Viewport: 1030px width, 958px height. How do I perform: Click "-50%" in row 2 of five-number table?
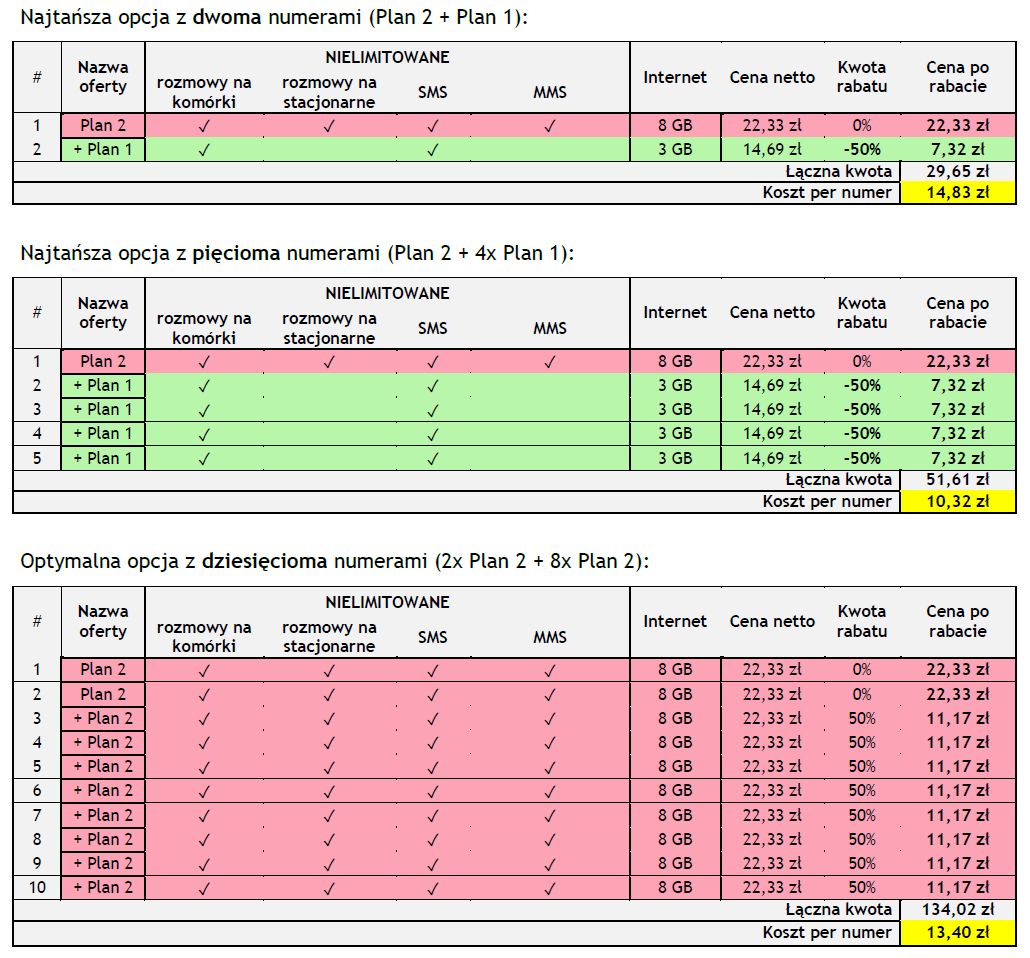pyautogui.click(x=862, y=385)
